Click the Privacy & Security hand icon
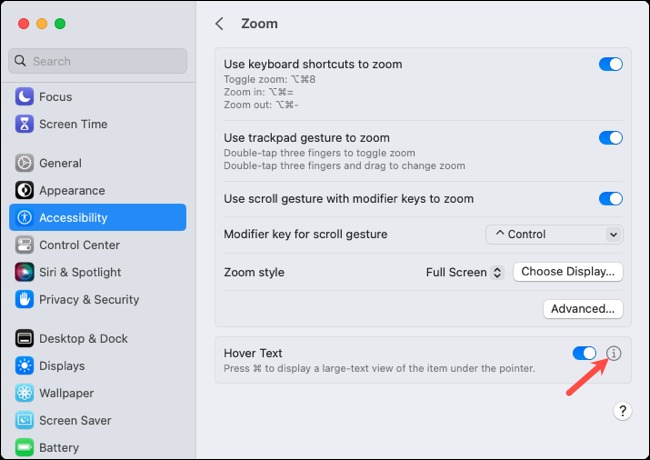The height and width of the screenshot is (460, 650). point(24,300)
